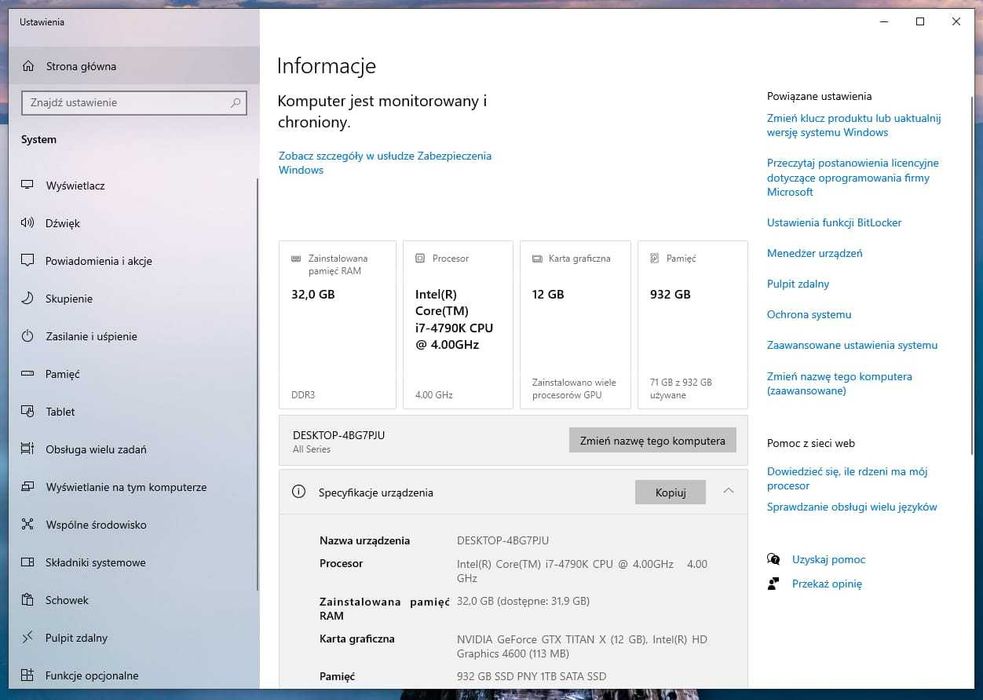The width and height of the screenshot is (983, 700).
Task: Click the Informacje page heading
Action: (326, 66)
